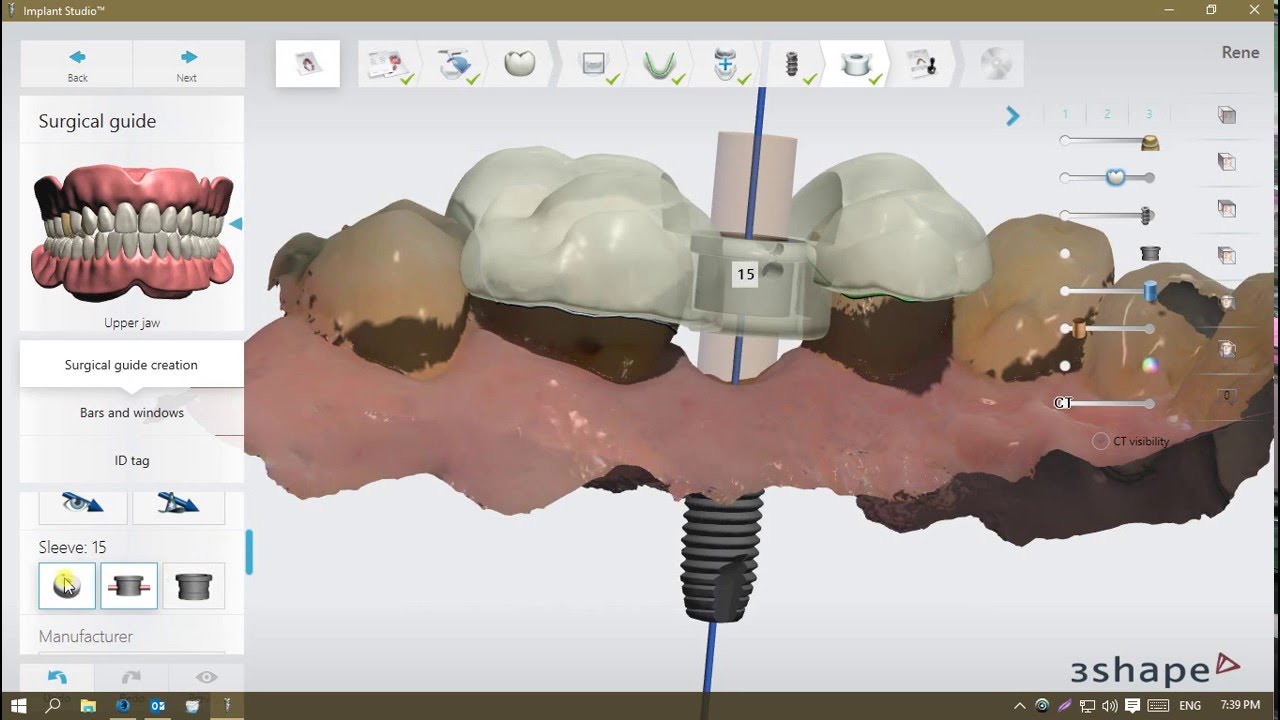The height and width of the screenshot is (720, 1280).
Task: Open the crown design workflow step
Action: point(519,64)
